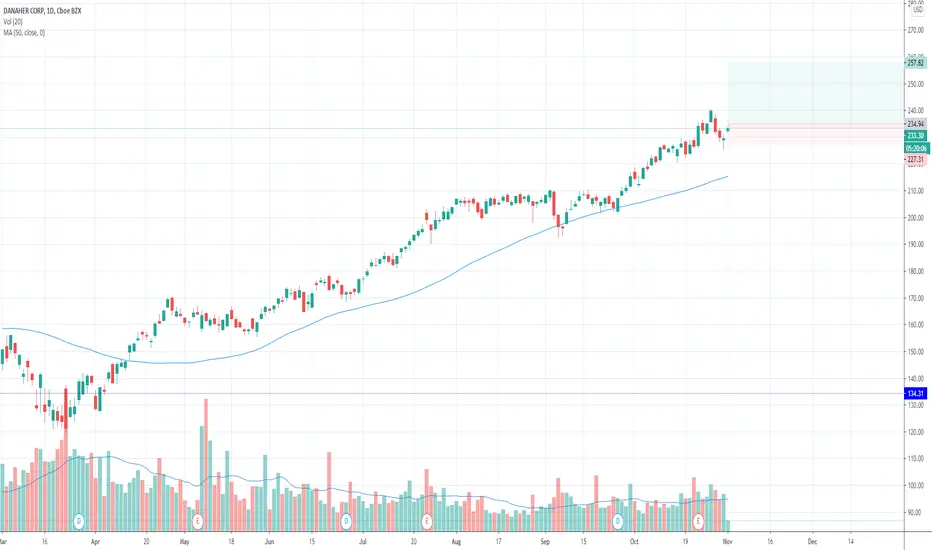Viewport: 932px width, 550px height.
Task: Click the DANAHER CORP symbol title
Action: pyautogui.click(x=23, y=11)
